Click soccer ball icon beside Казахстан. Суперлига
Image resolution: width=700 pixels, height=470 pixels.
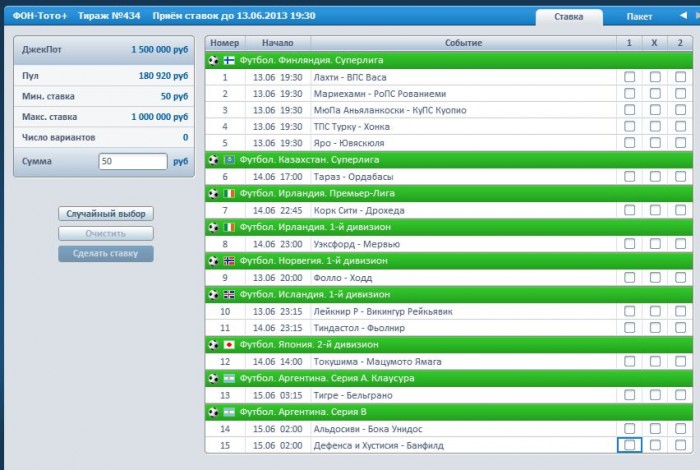pos(213,160)
